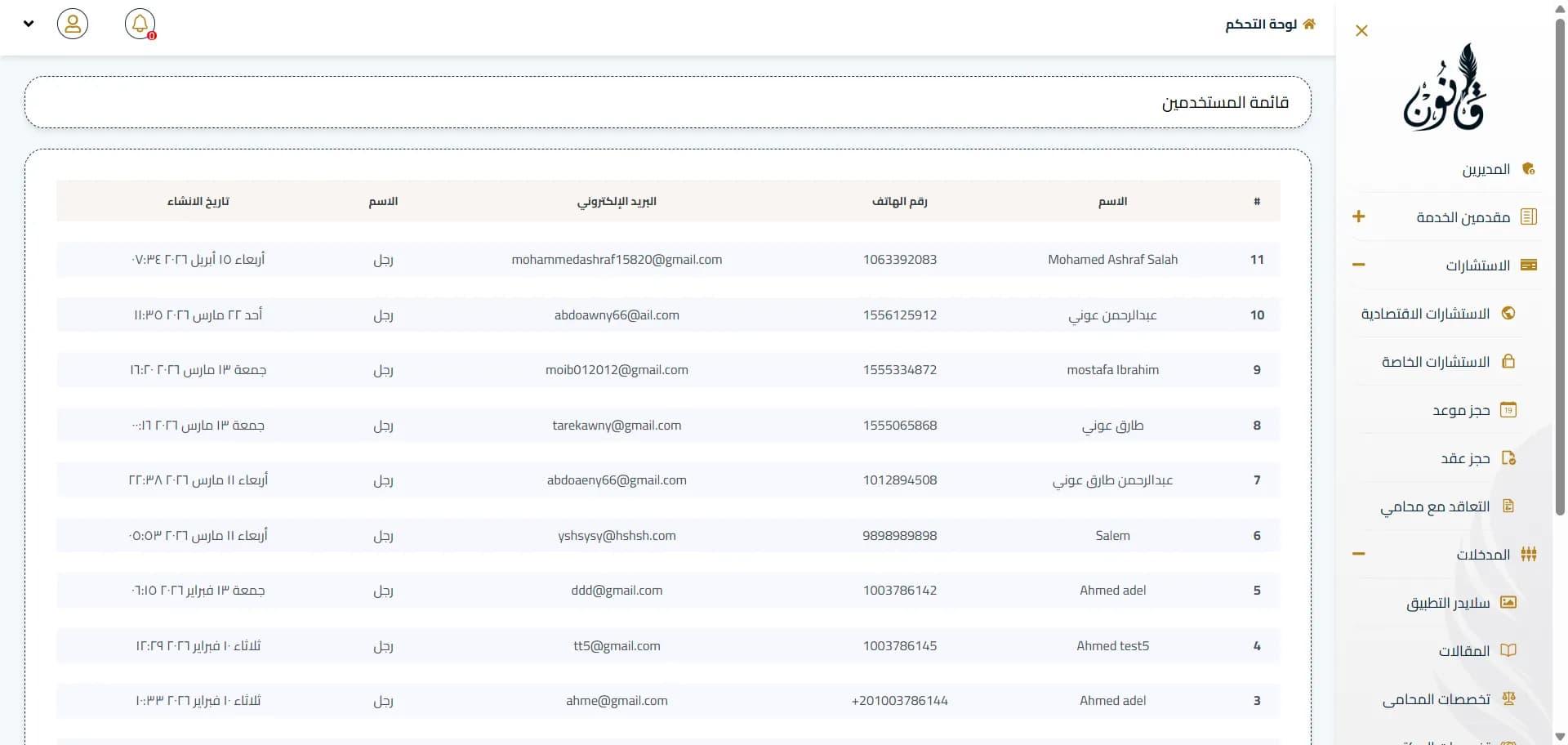Collapse الاستشارات section with minus icon

pyautogui.click(x=1359, y=265)
